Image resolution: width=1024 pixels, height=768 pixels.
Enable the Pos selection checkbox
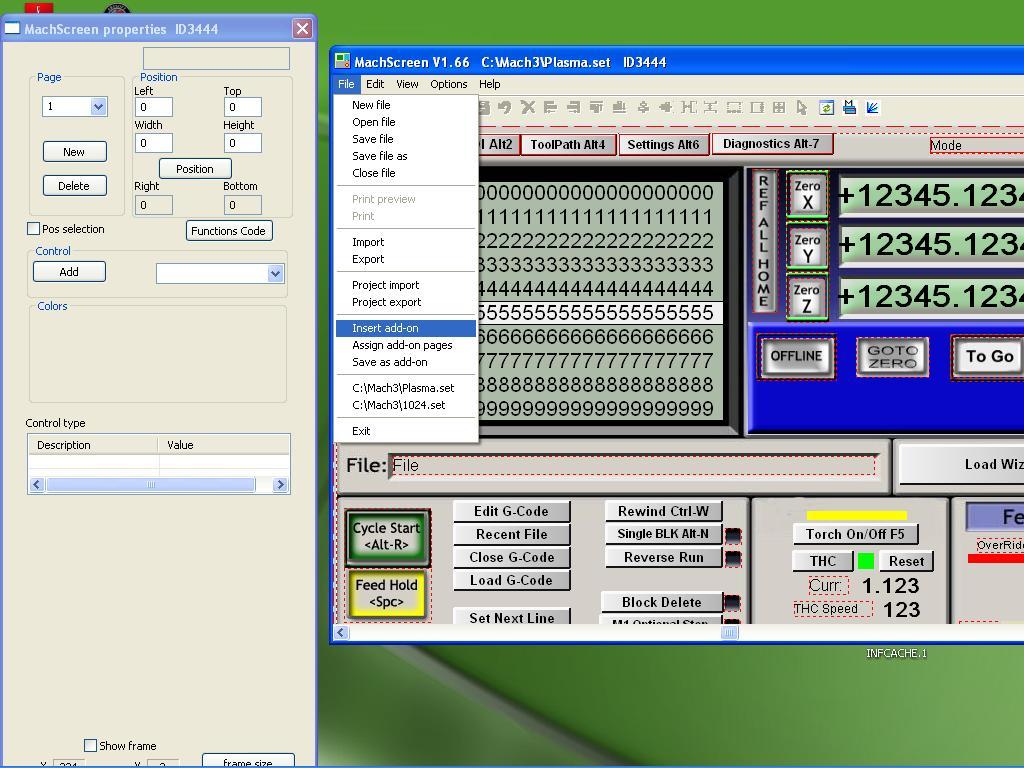coord(33,229)
